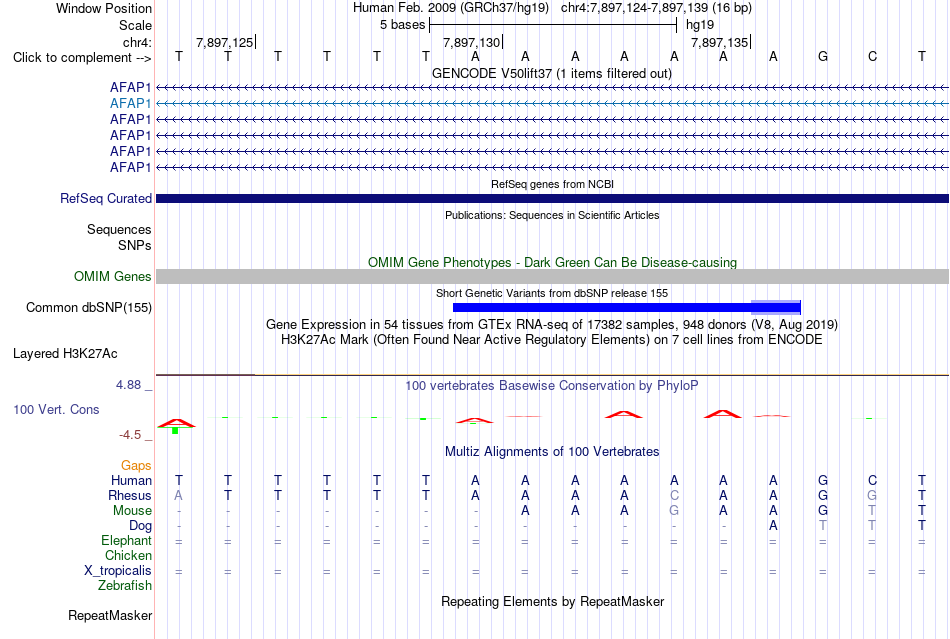Open the Common dbSNP(155) track label
The height and width of the screenshot is (639, 950).
pyautogui.click(x=89, y=308)
